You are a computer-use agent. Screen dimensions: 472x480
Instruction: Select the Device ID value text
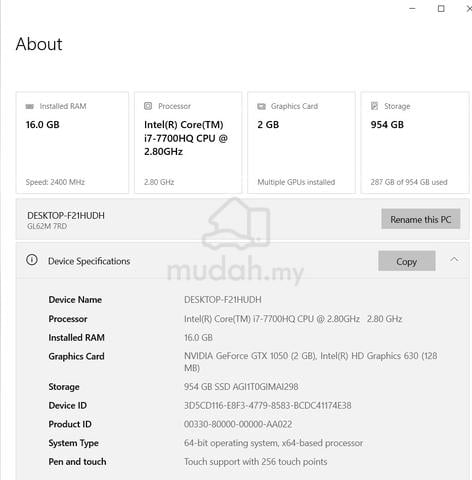[x=268, y=406]
